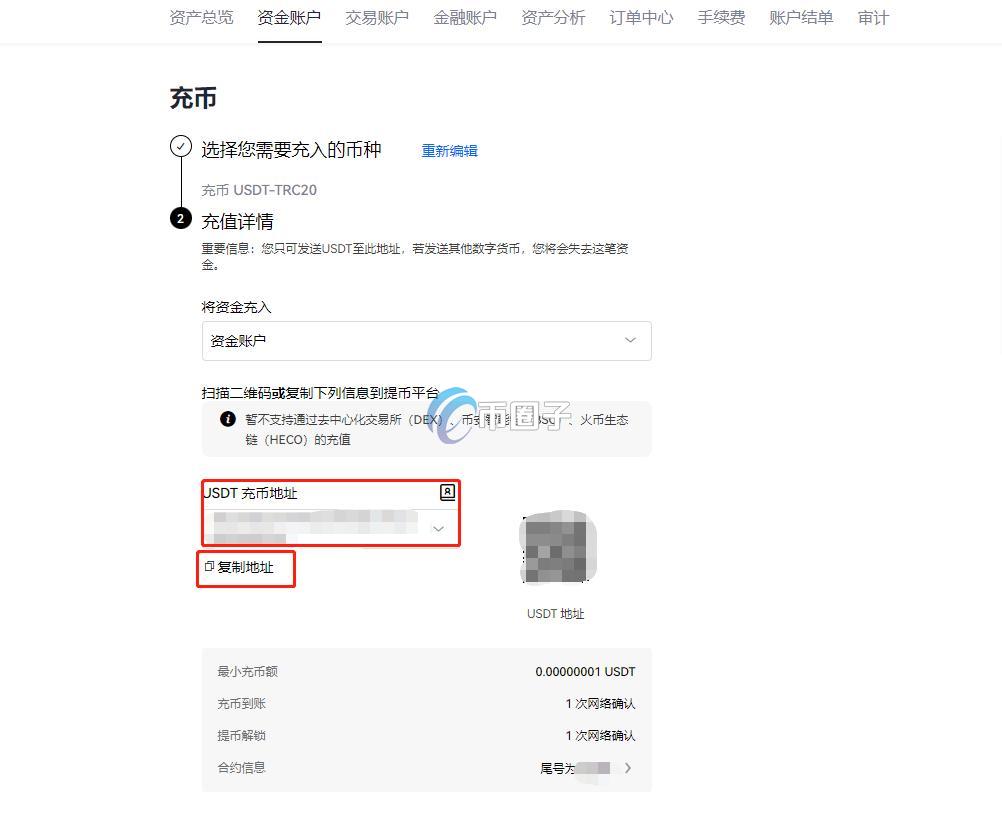Click the step 2 numbered circle by 充值详情
Viewport: 1002px width, 831px height.
tap(180, 217)
